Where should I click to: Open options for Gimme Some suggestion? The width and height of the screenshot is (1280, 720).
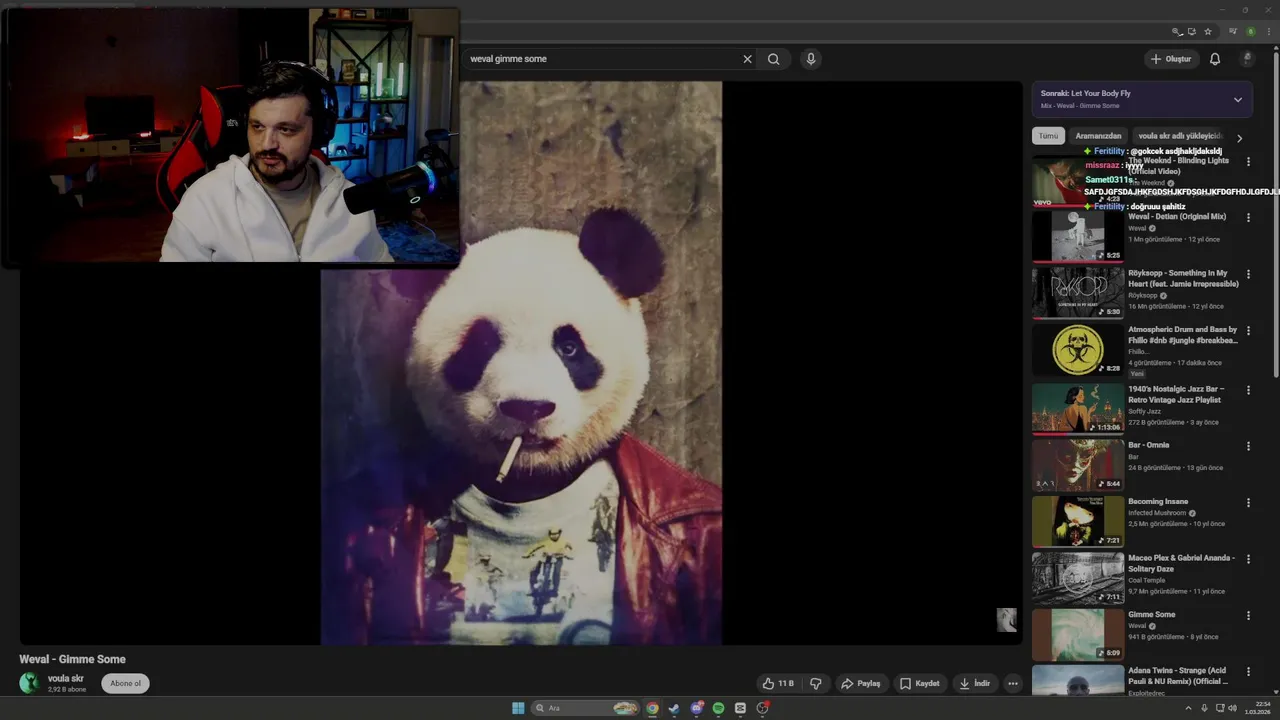1248,615
